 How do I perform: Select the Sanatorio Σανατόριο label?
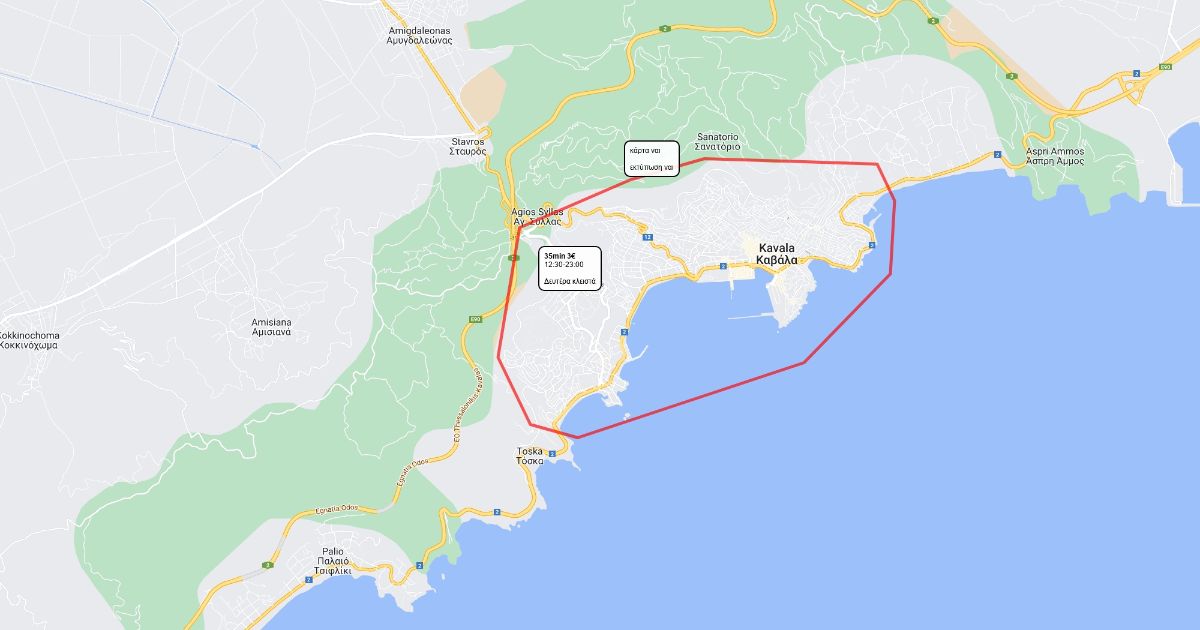(x=718, y=142)
